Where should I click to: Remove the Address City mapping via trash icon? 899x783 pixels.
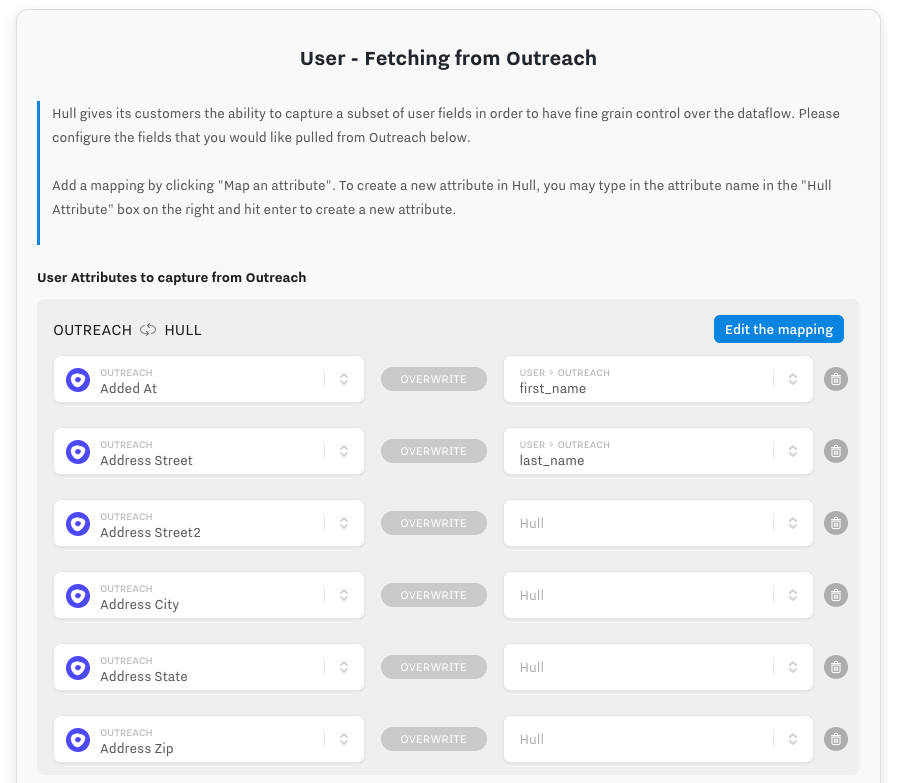pyautogui.click(x=835, y=595)
